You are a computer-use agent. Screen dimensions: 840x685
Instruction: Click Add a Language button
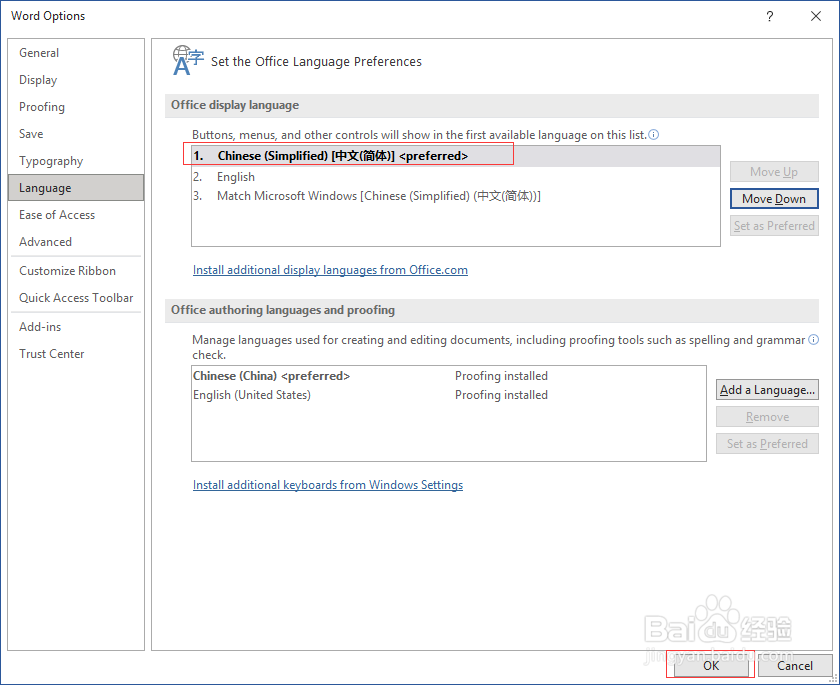(x=767, y=390)
